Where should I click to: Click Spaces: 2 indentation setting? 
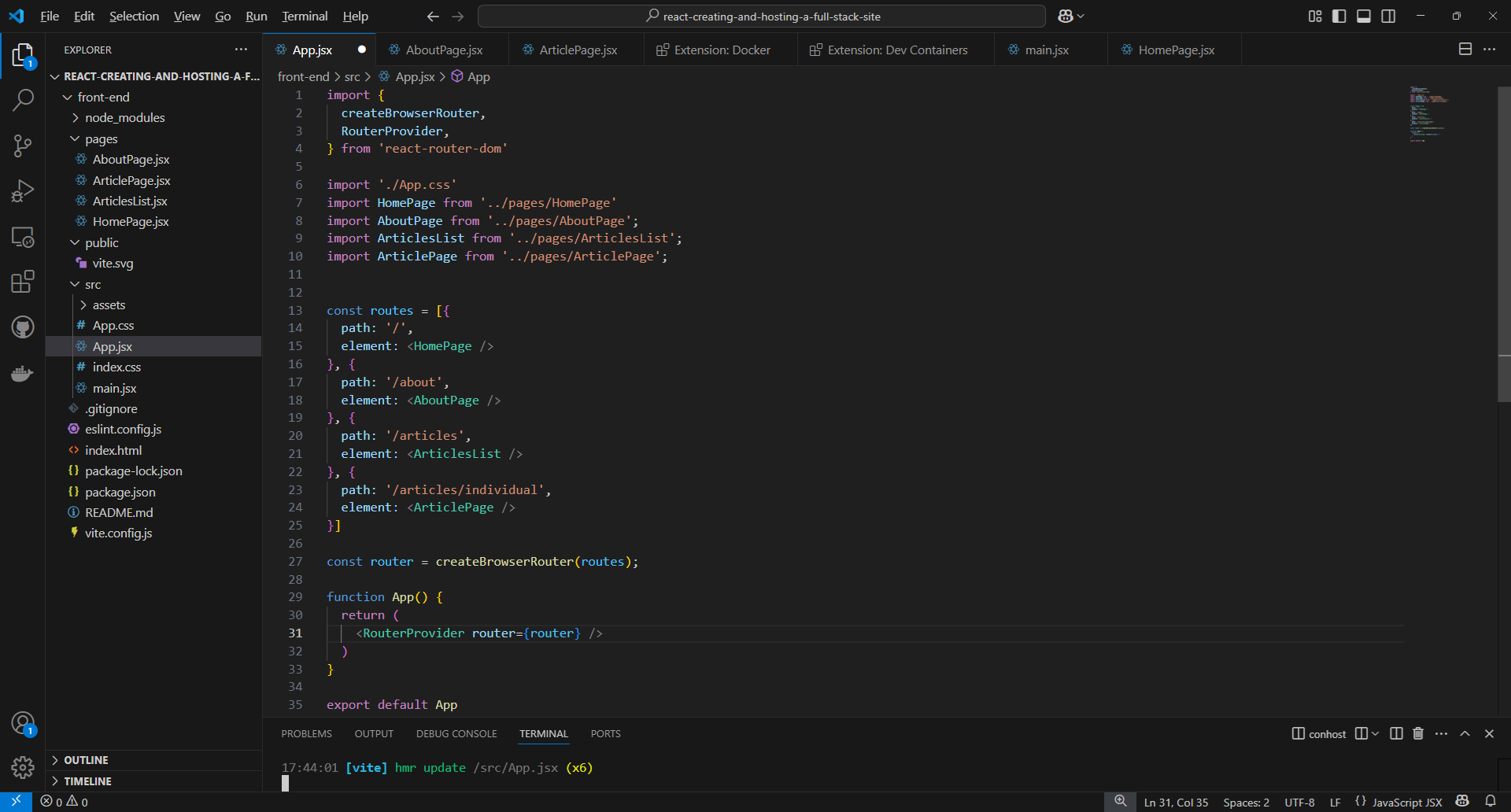tap(1246, 802)
